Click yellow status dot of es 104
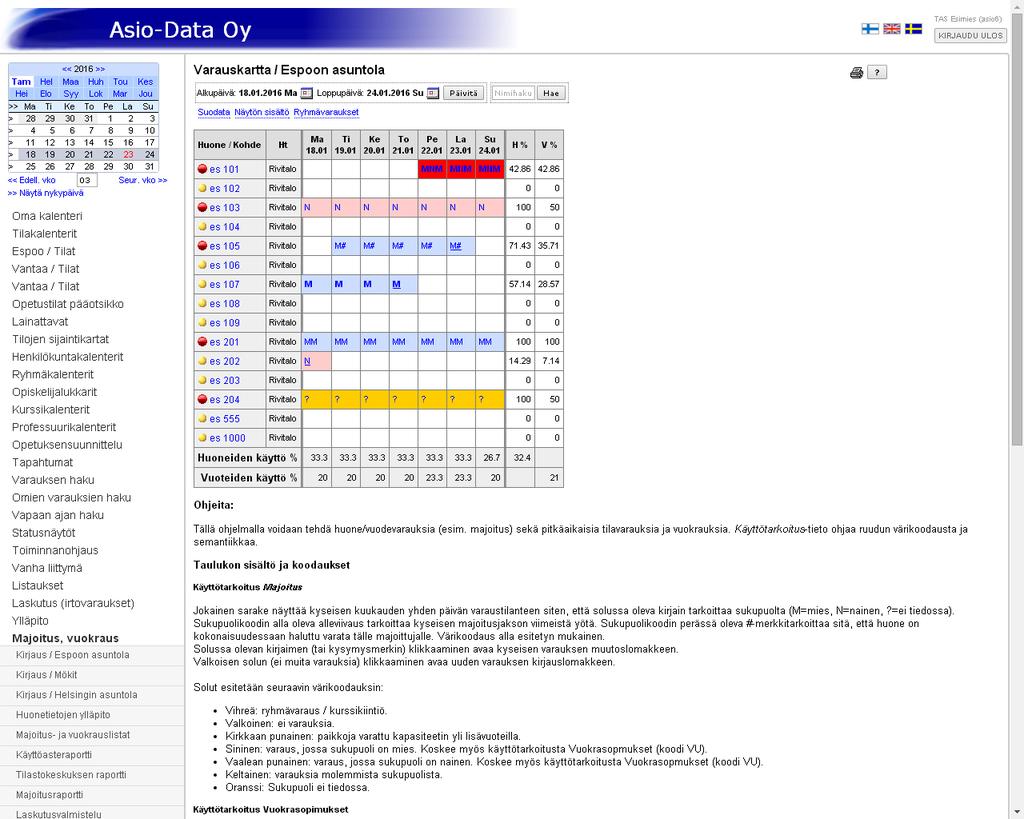The image size is (1024, 819). [x=202, y=227]
